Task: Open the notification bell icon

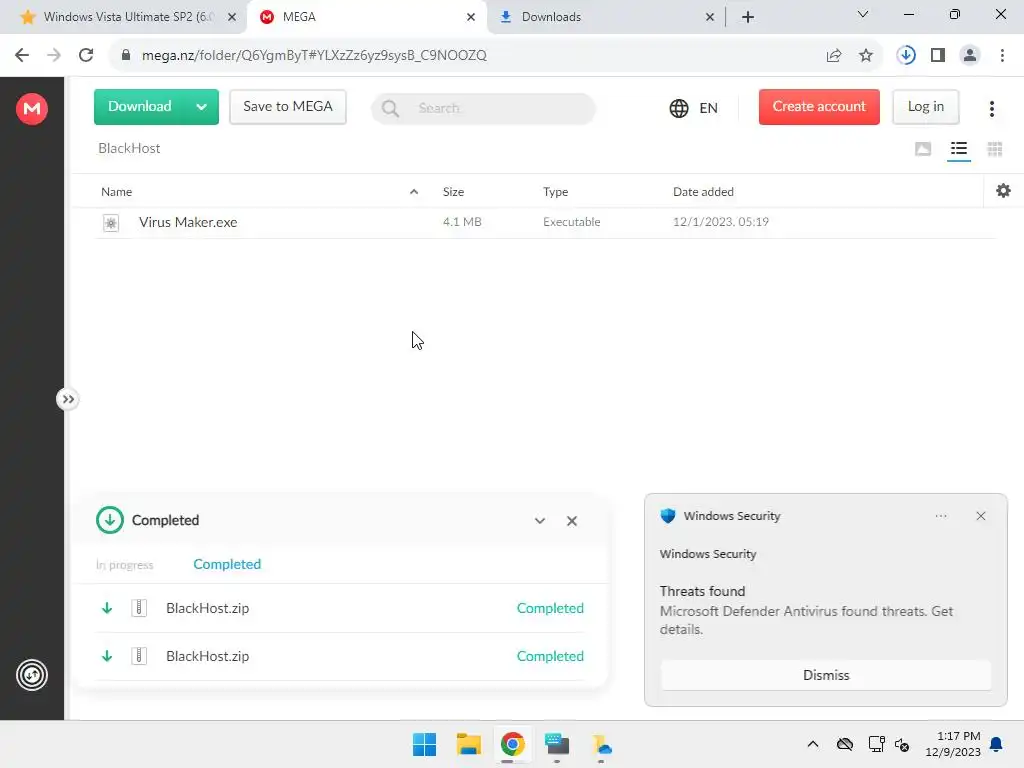Action: [x=996, y=744]
